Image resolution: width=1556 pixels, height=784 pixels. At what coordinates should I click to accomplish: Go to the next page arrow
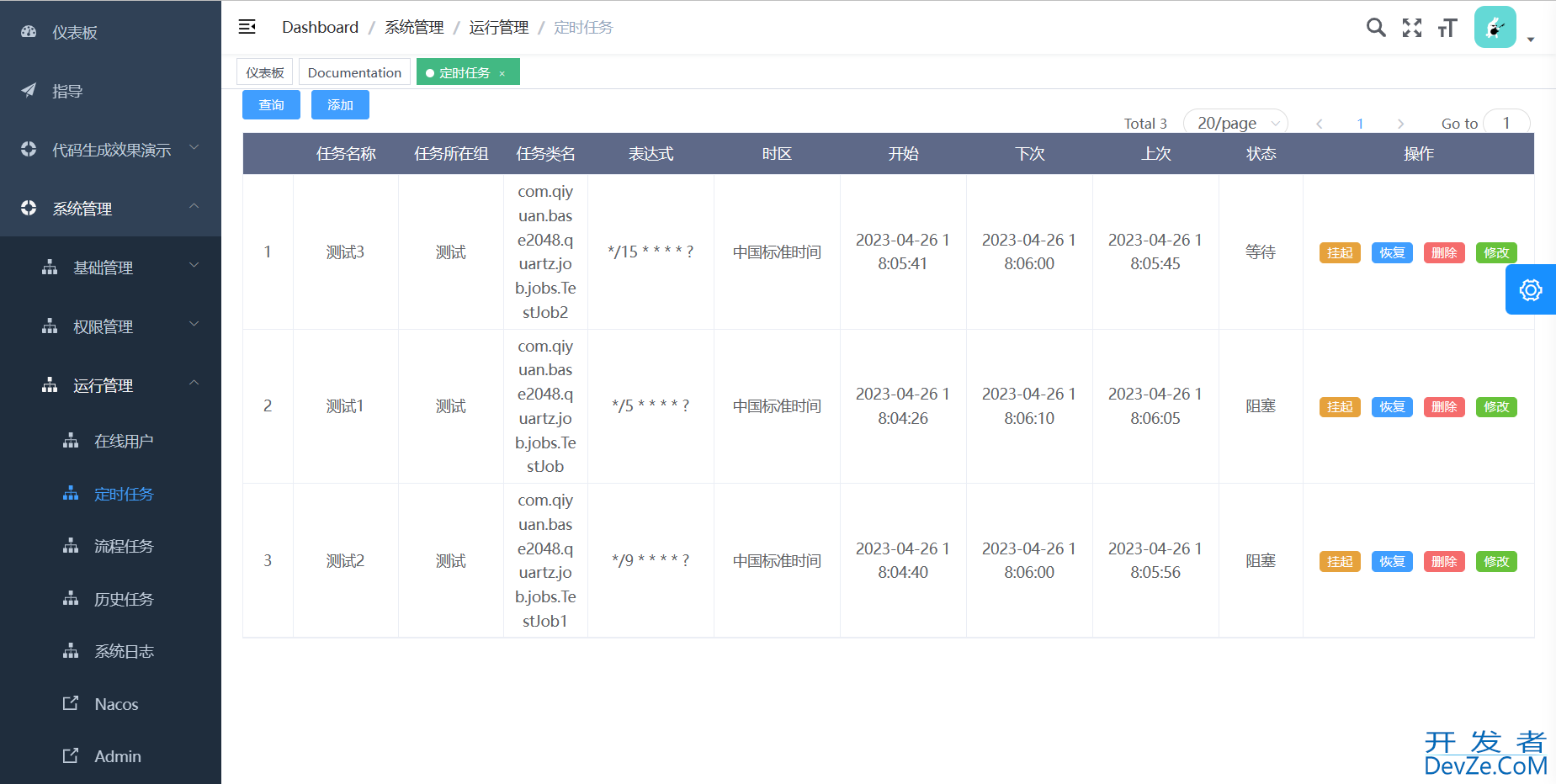[1400, 124]
